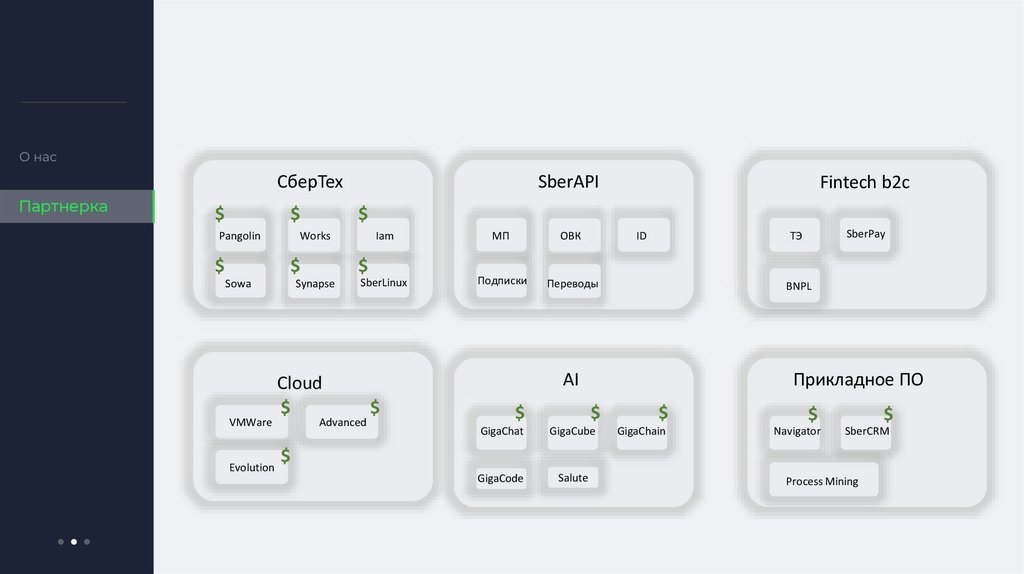This screenshot has height=574, width=1024.
Task: Select the active middle pagination dot
Action: pos(74,542)
